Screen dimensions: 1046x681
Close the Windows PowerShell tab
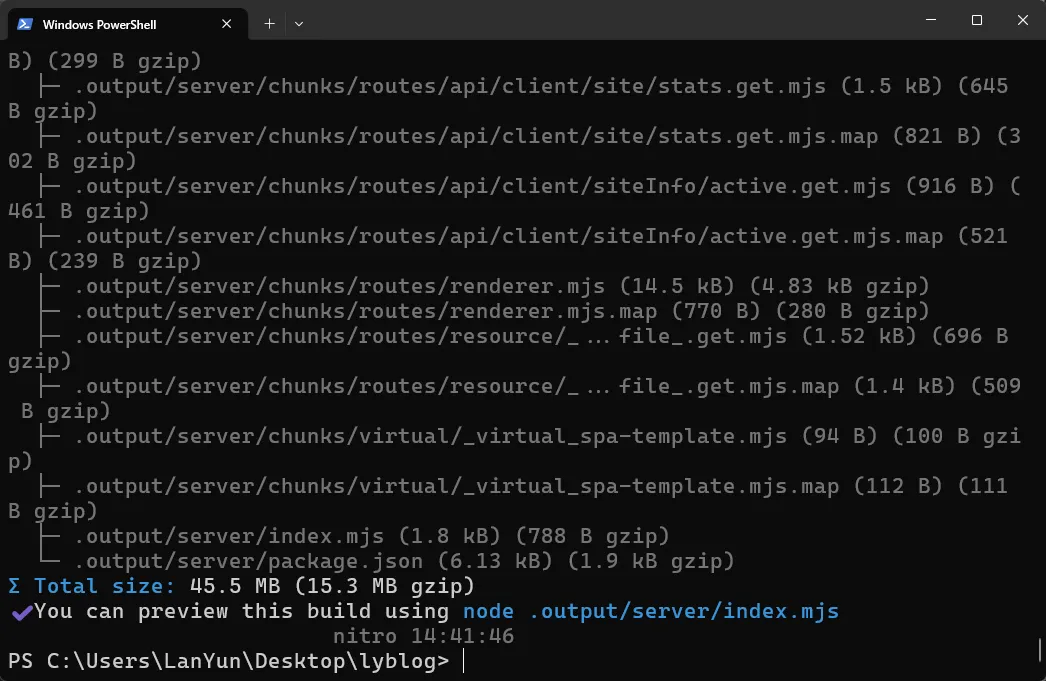point(227,23)
